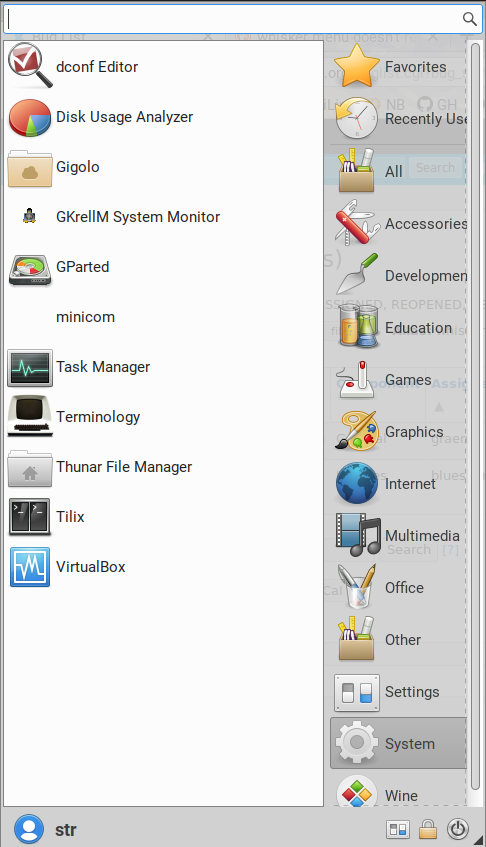Open the Gigolo application
This screenshot has width=486, height=847.
[x=163, y=167]
